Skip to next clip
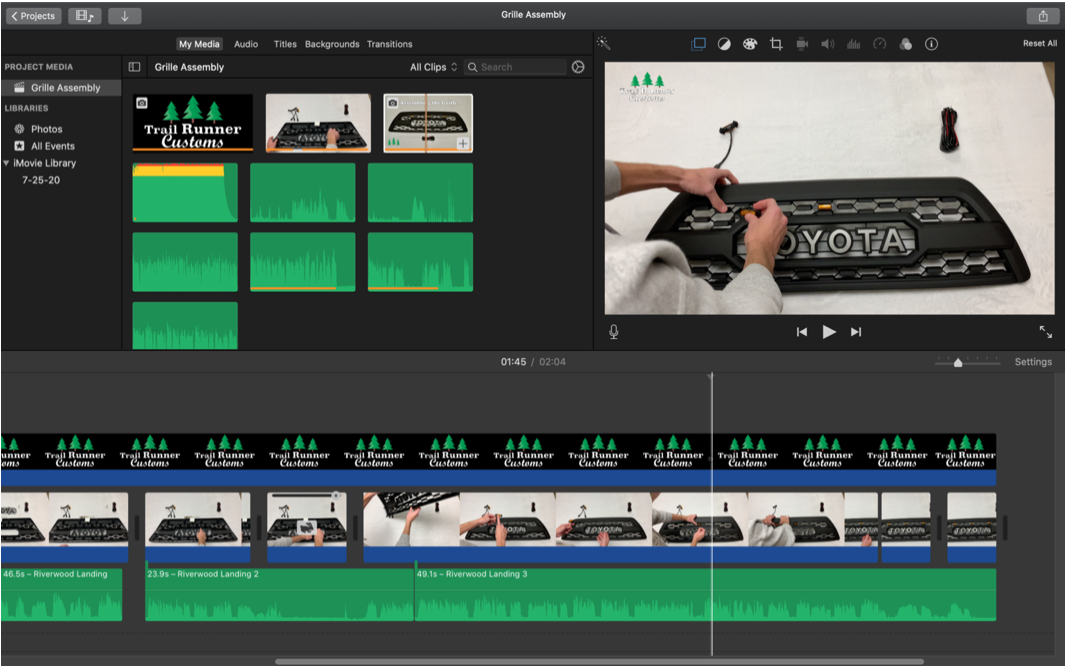 (x=856, y=332)
